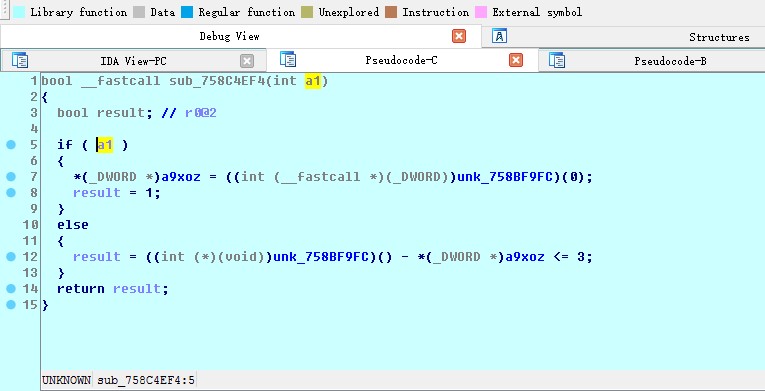Screen dimensions: 765x391
Task: Click result in the return statement
Action: coord(137,289)
